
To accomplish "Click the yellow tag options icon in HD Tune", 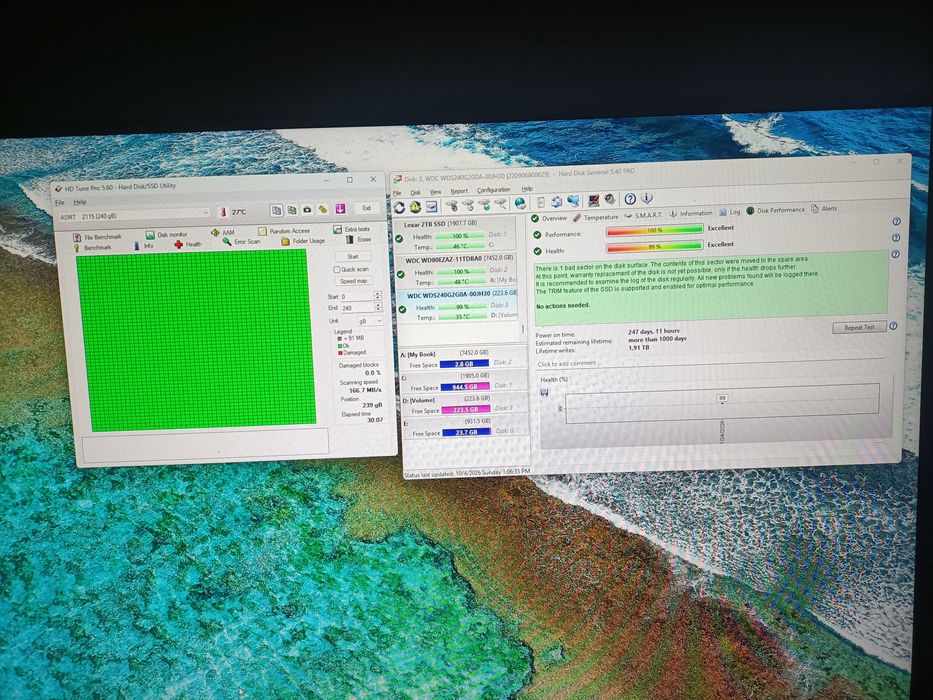I will [323, 209].
